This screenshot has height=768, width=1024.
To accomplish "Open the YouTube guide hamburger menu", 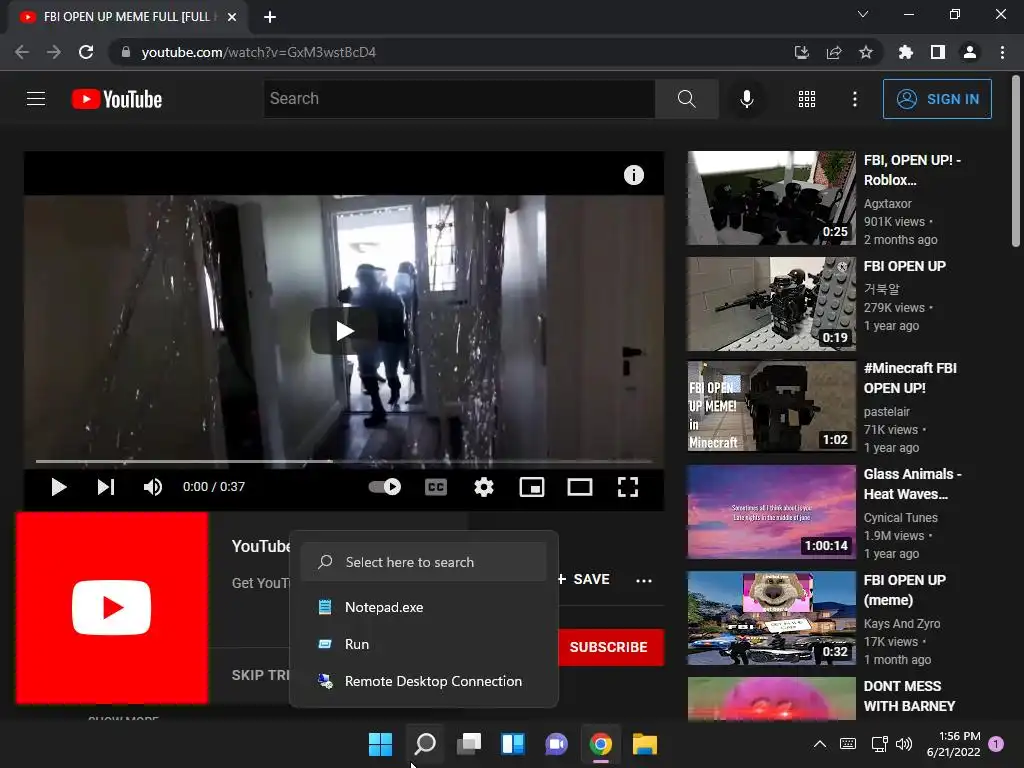I will pyautogui.click(x=36, y=99).
